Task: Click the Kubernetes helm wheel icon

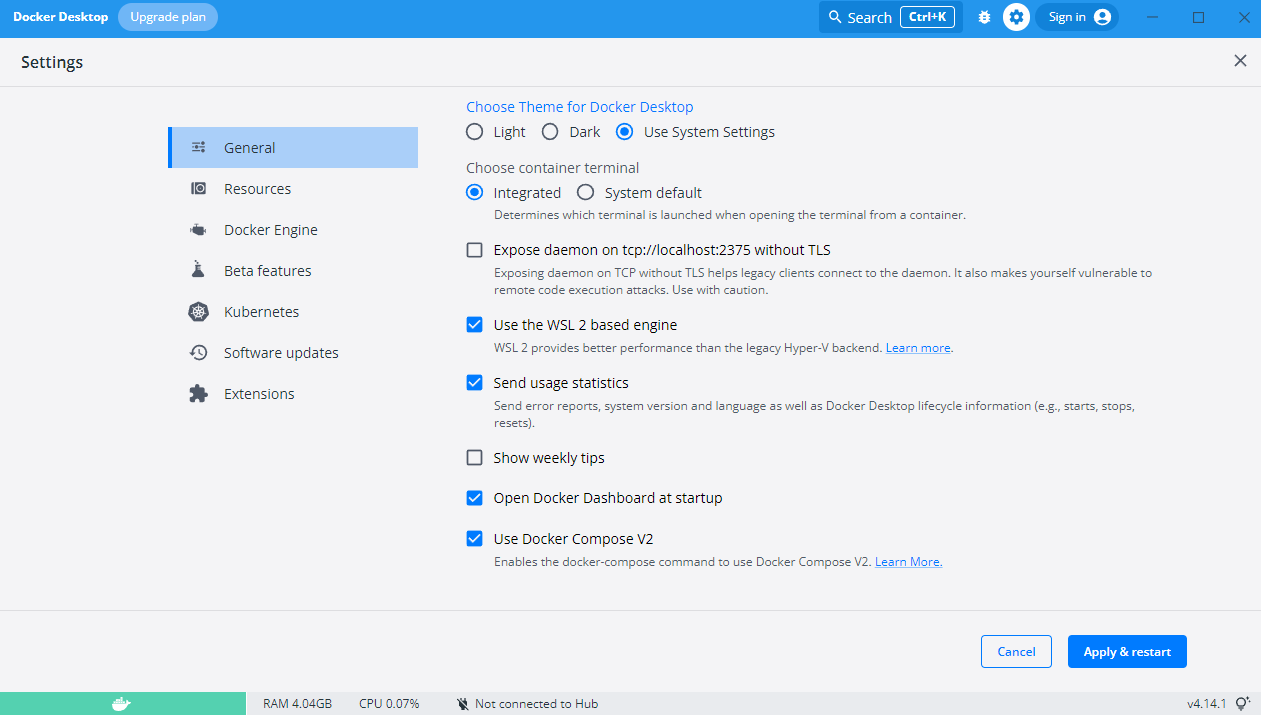Action: pos(198,312)
